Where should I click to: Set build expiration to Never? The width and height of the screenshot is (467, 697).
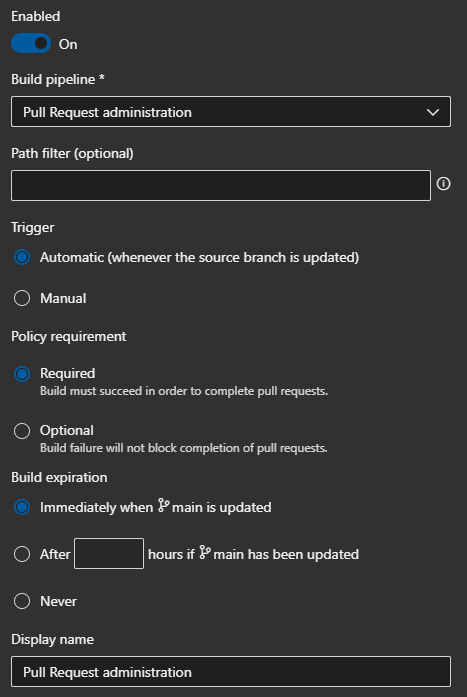click(x=22, y=601)
